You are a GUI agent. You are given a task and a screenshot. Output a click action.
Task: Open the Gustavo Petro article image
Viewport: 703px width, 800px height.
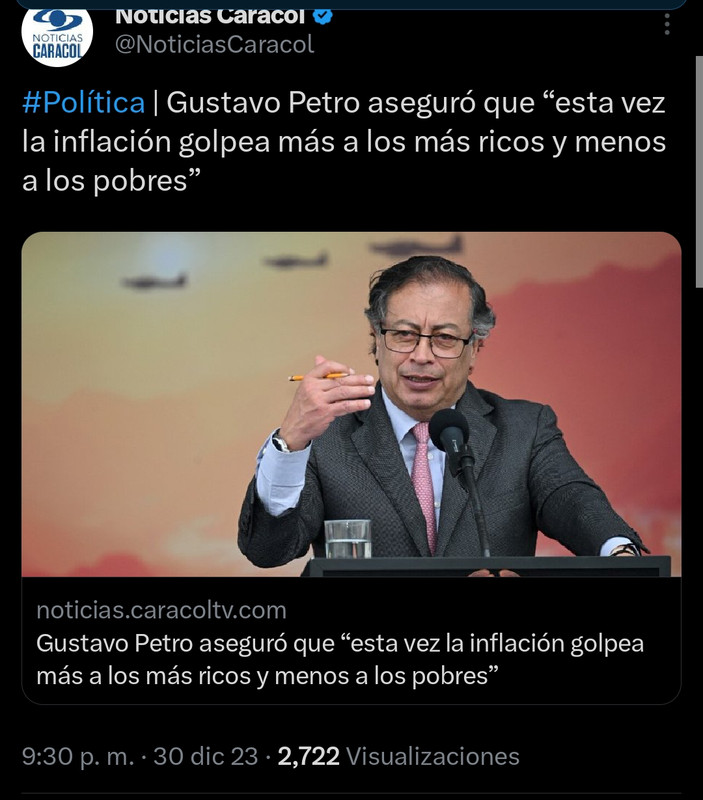coord(352,404)
